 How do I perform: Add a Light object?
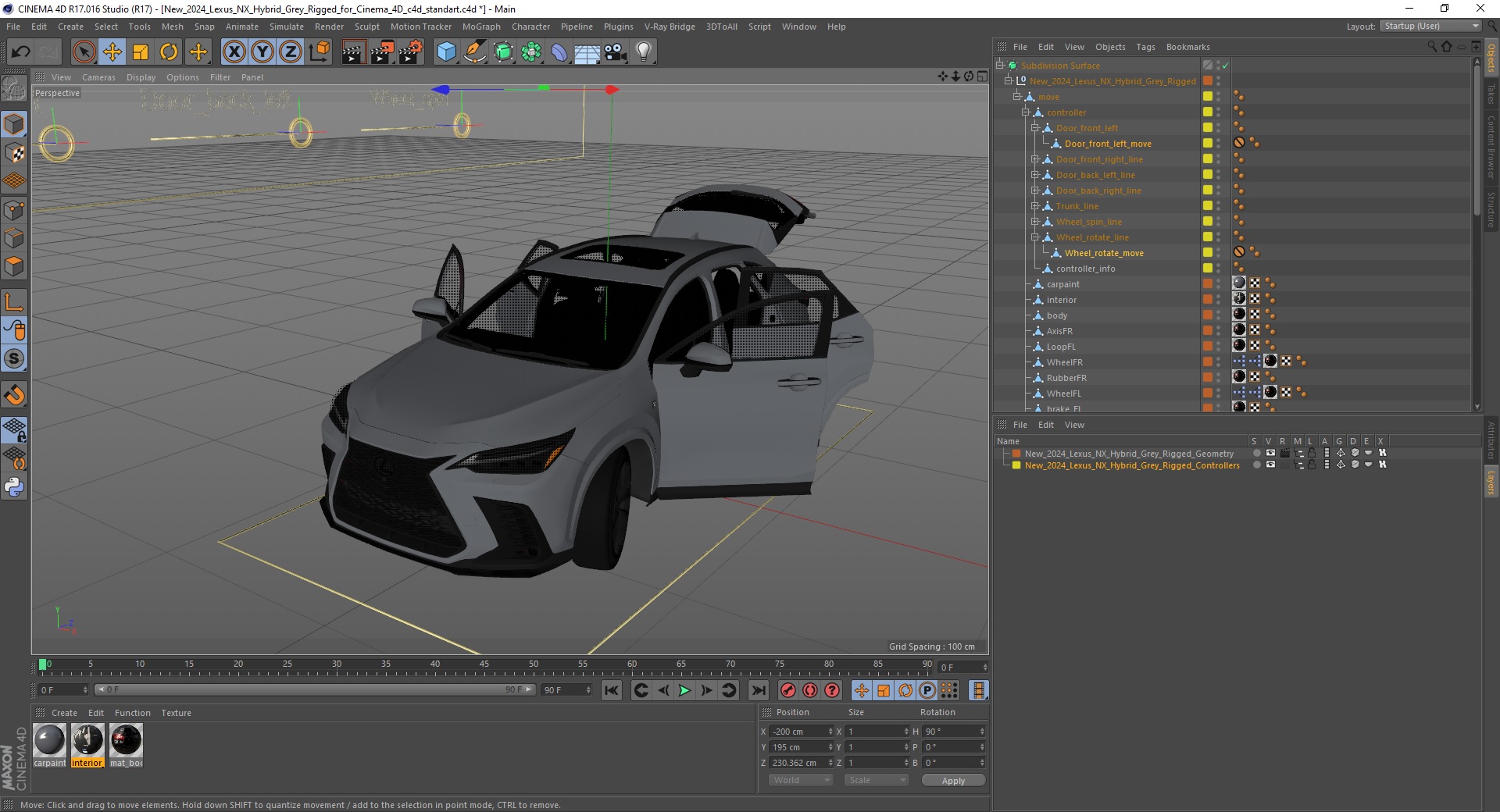tap(644, 52)
